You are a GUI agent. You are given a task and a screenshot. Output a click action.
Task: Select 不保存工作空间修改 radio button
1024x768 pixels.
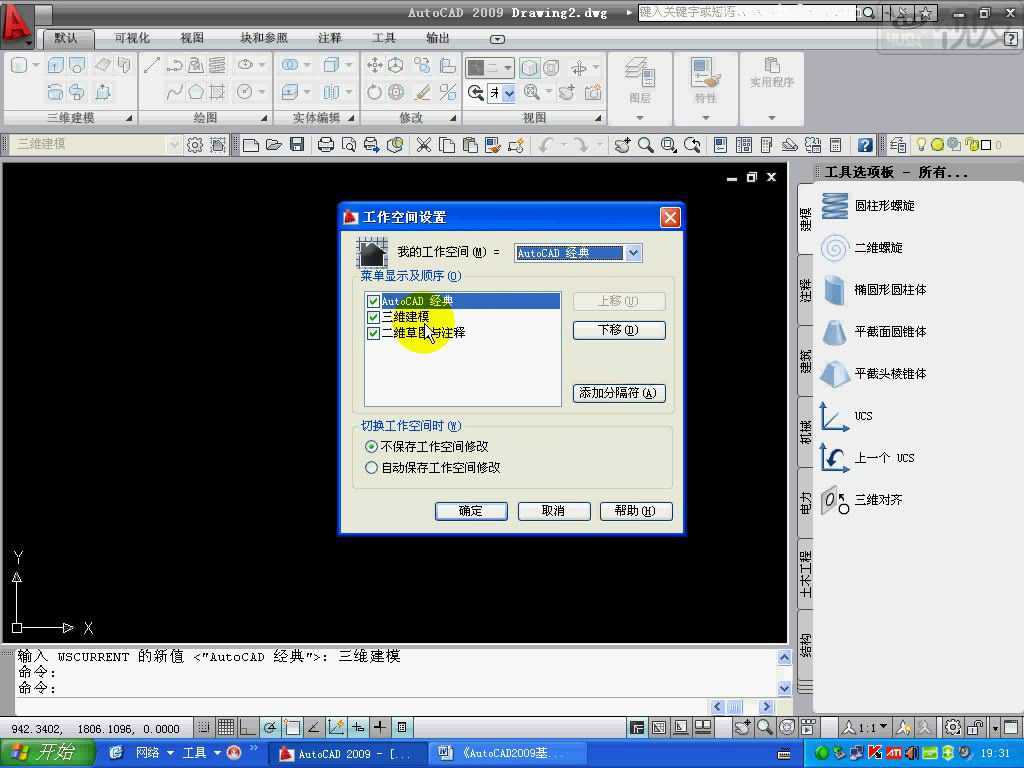pos(372,447)
